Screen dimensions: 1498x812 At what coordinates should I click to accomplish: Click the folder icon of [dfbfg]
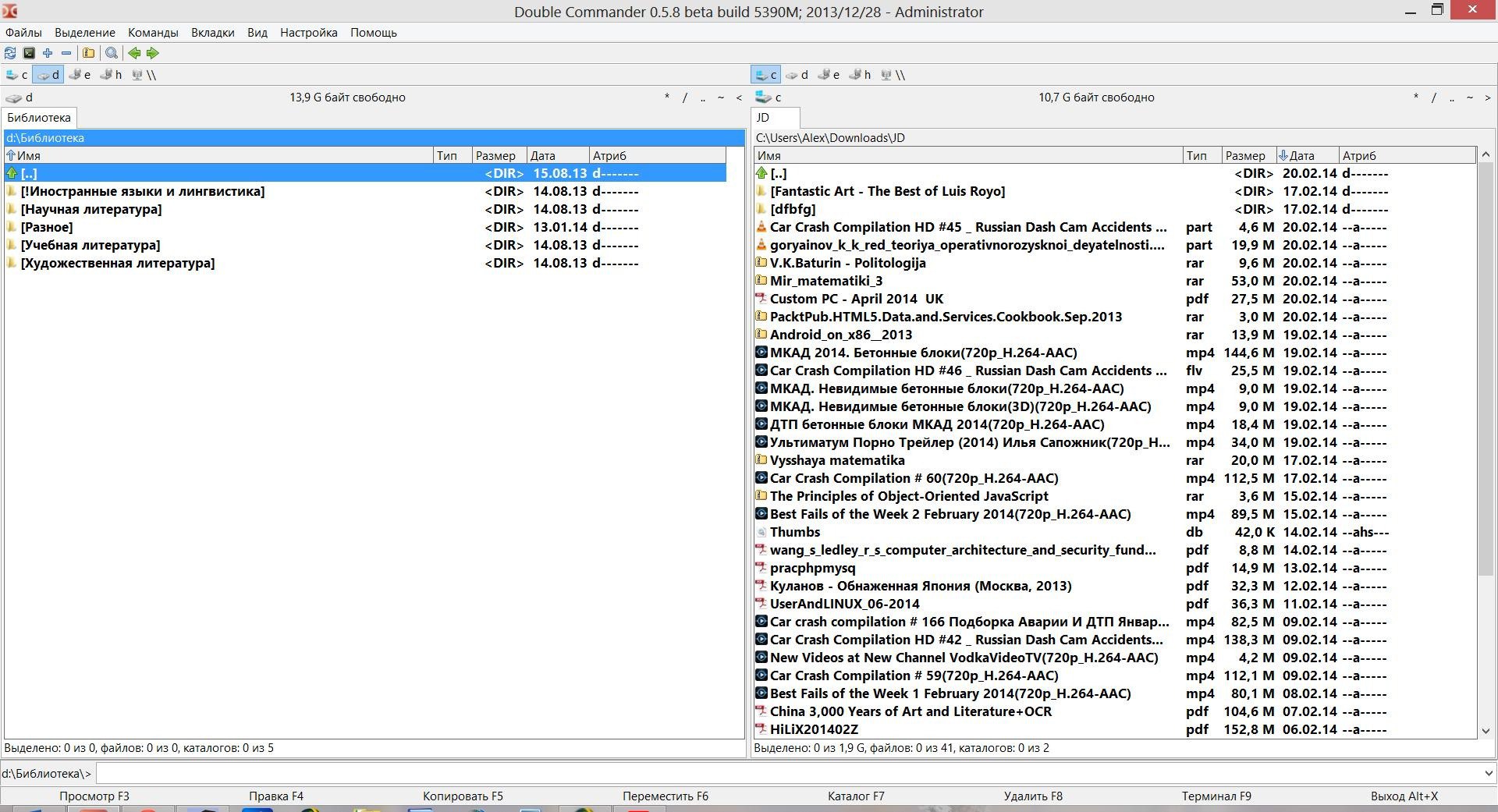click(x=761, y=209)
